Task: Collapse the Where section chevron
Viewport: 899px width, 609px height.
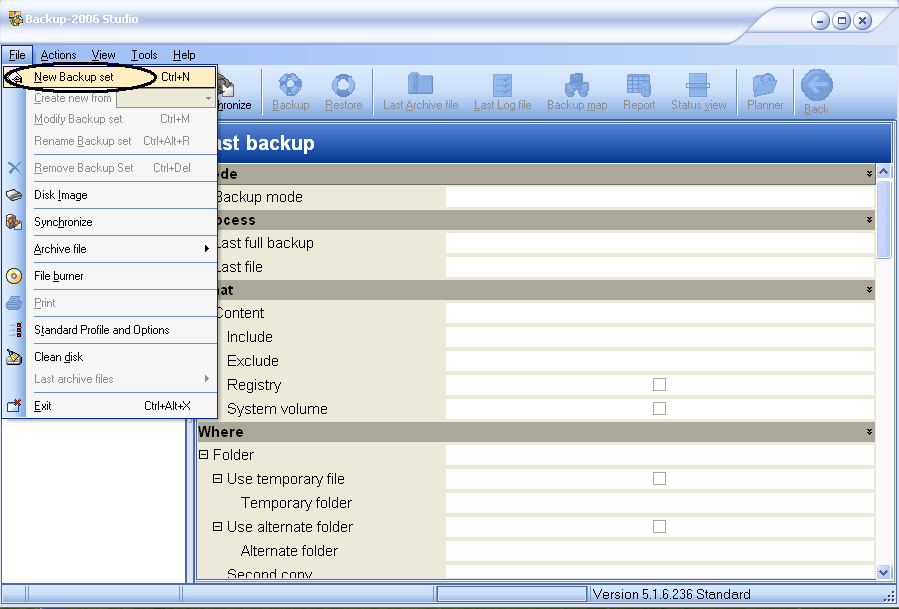Action: (869, 432)
